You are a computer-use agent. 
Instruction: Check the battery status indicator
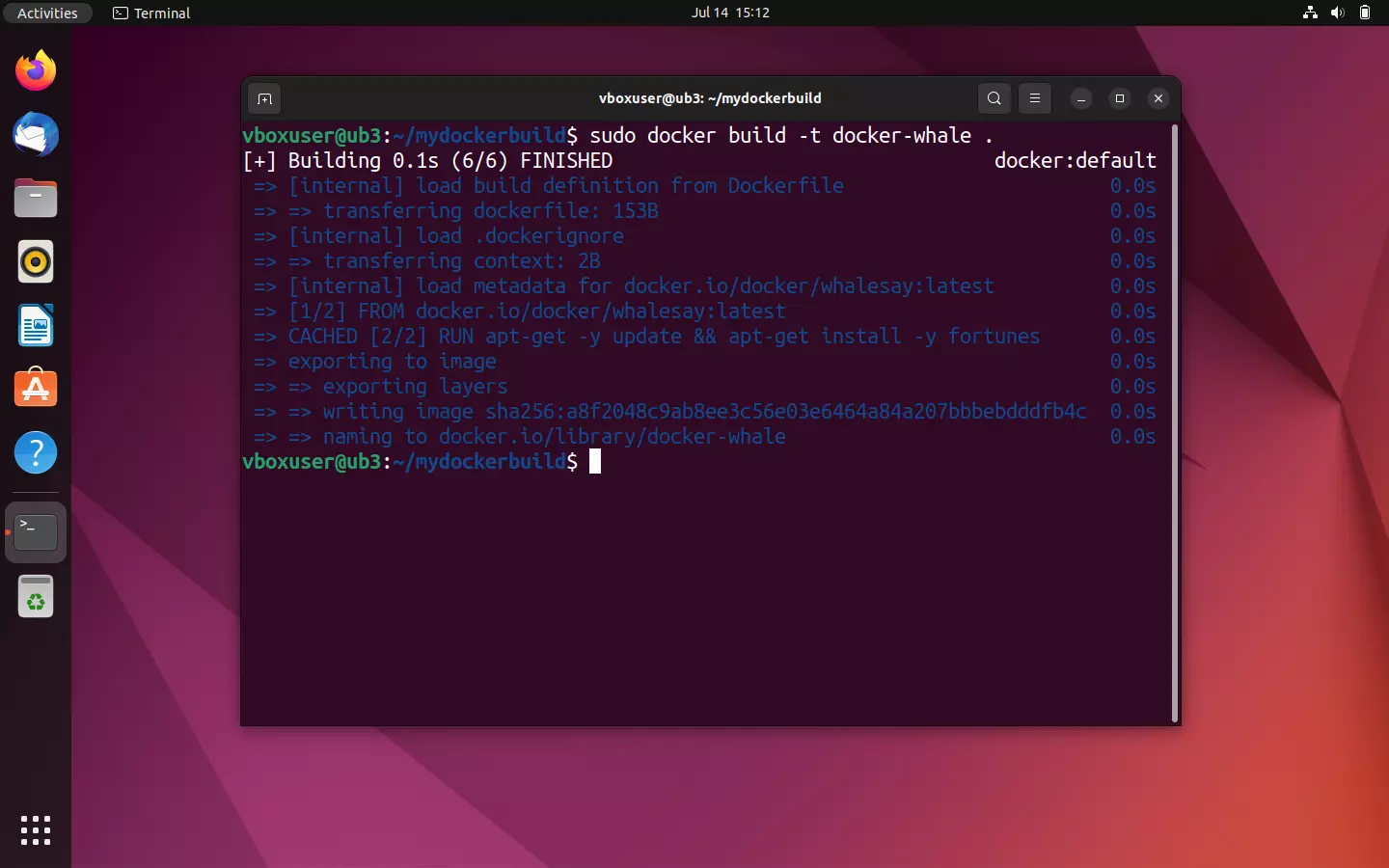pyautogui.click(x=1366, y=13)
